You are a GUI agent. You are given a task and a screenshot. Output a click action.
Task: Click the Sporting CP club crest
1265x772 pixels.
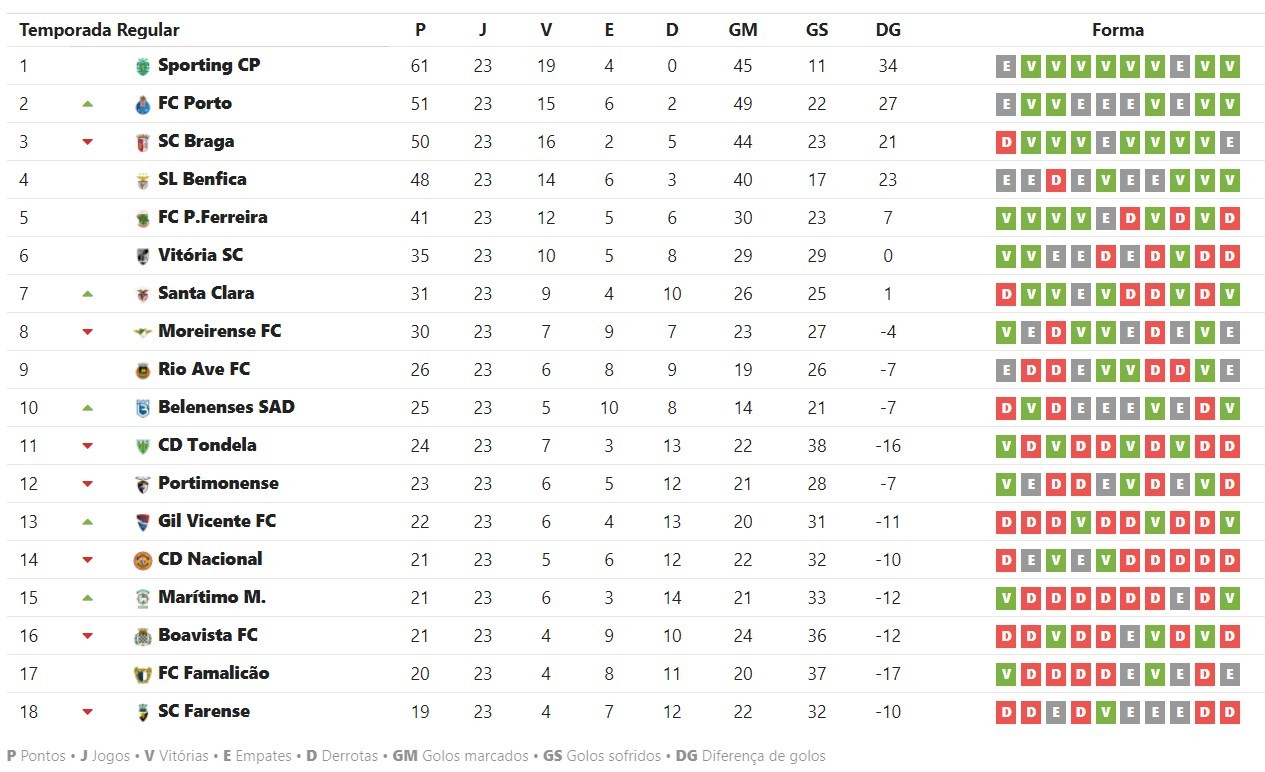[x=142, y=67]
